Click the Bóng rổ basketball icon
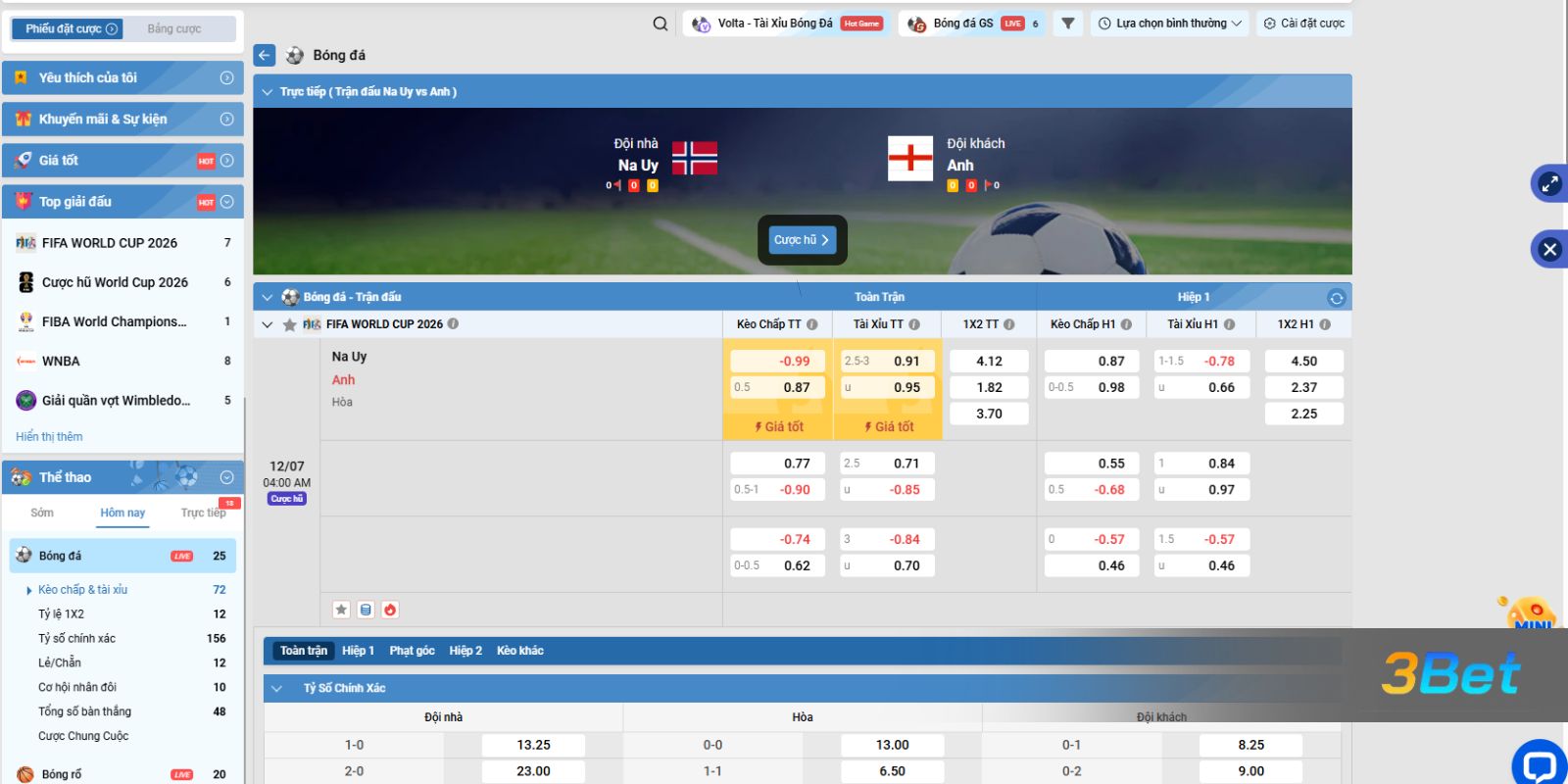1568x784 pixels. pos(25,774)
